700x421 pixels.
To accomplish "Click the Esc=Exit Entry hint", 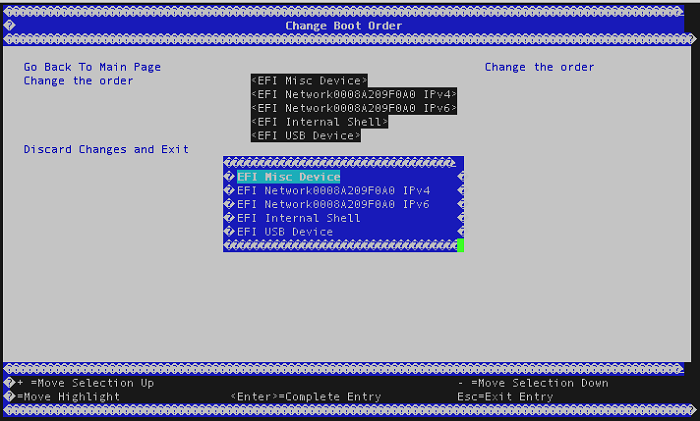I will [x=505, y=397].
